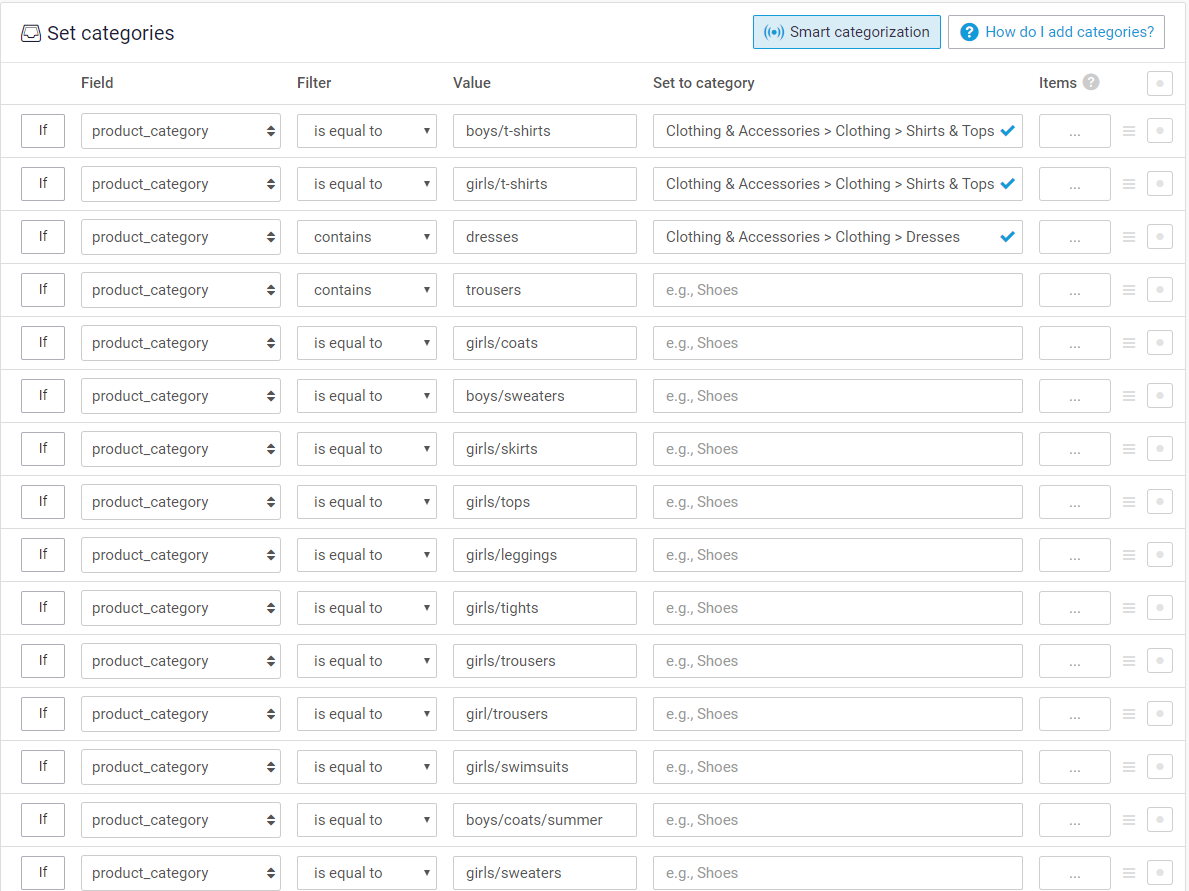Click the Items count box for girls/tops

[1074, 502]
